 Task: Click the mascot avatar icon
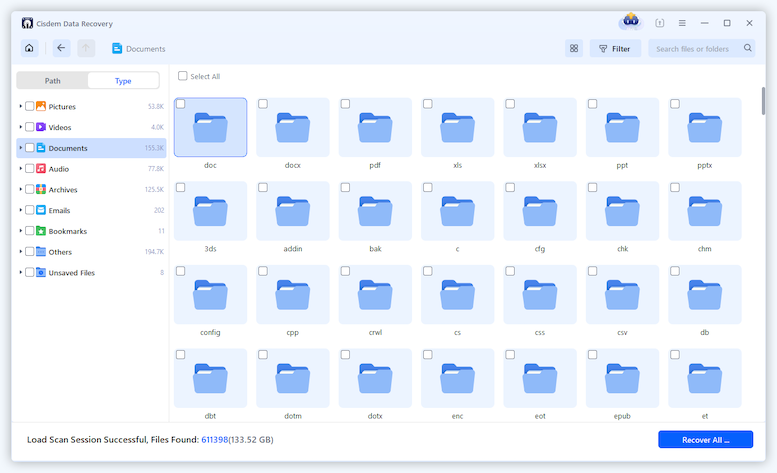tap(629, 21)
